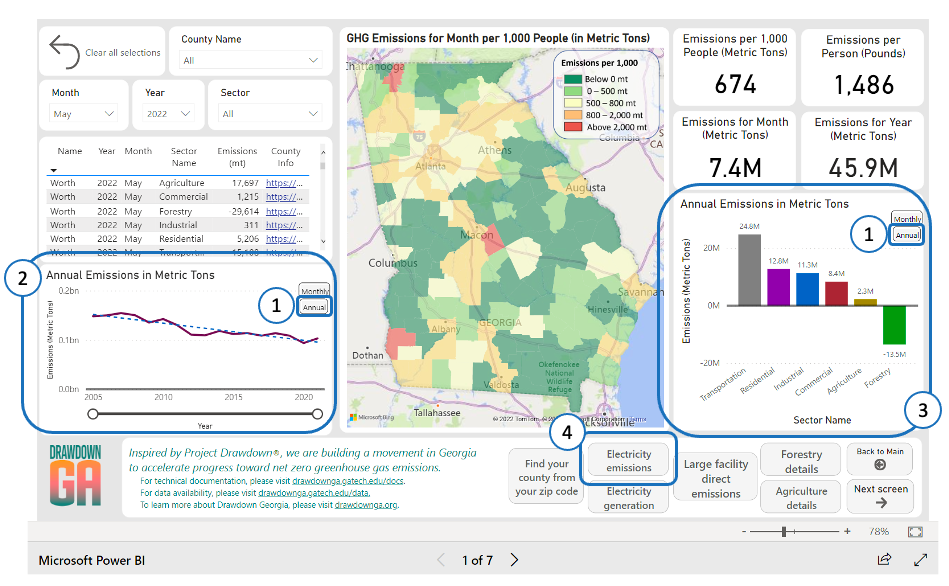Open Forestry details
This screenshot has height=586, width=949.
pyautogui.click(x=799, y=460)
